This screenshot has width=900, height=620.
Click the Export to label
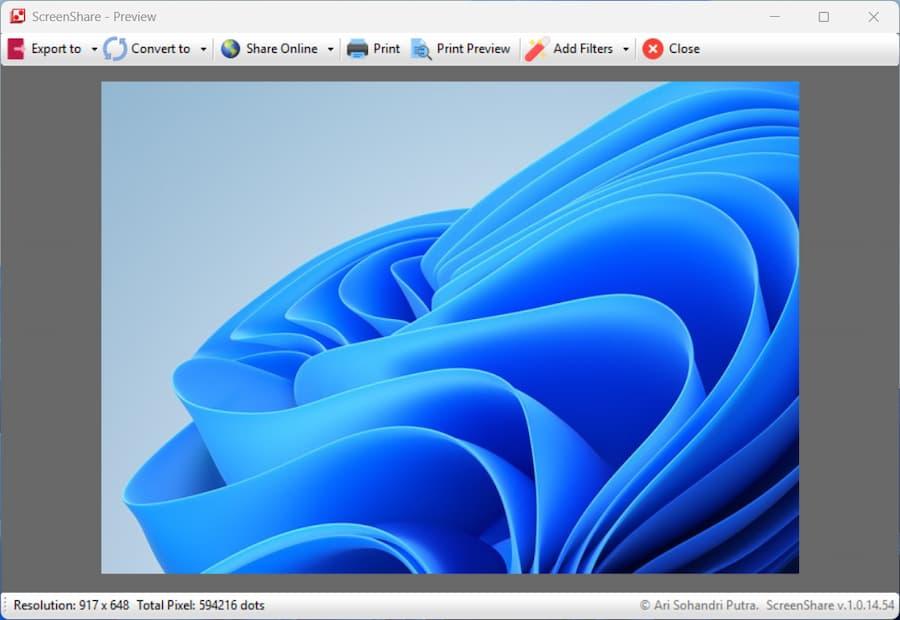(56, 49)
